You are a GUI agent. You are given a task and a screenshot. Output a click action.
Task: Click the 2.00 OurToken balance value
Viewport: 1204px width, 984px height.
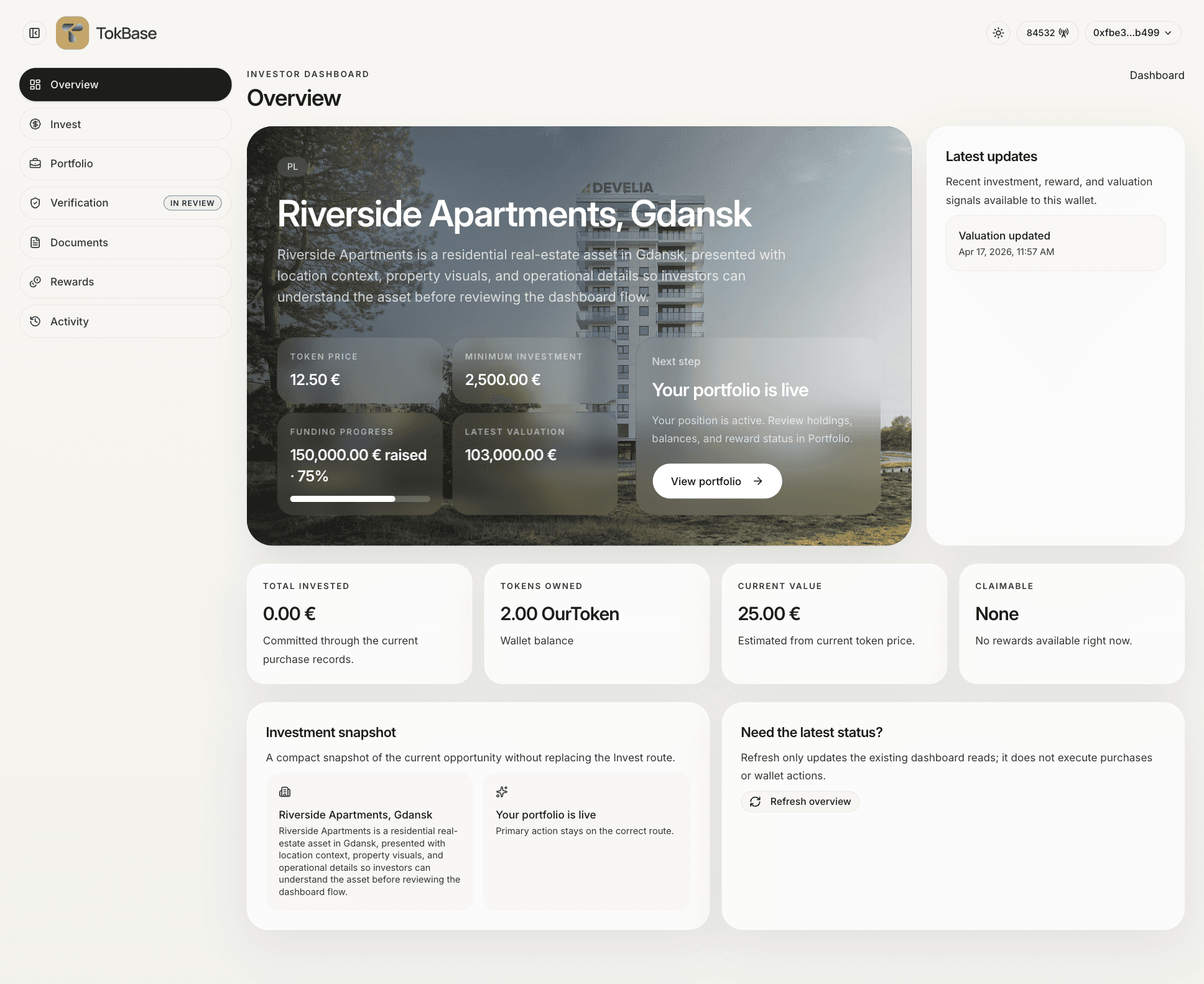[x=560, y=614]
